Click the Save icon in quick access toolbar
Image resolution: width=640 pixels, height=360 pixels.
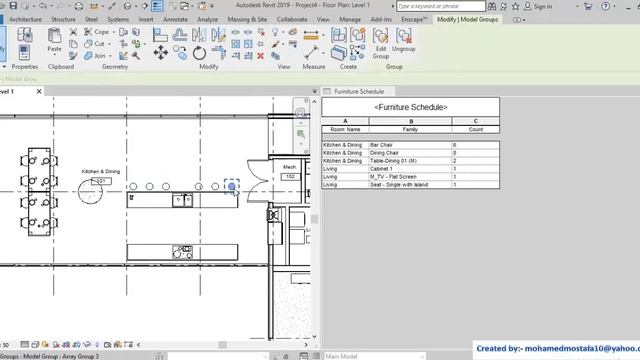coord(13,6)
